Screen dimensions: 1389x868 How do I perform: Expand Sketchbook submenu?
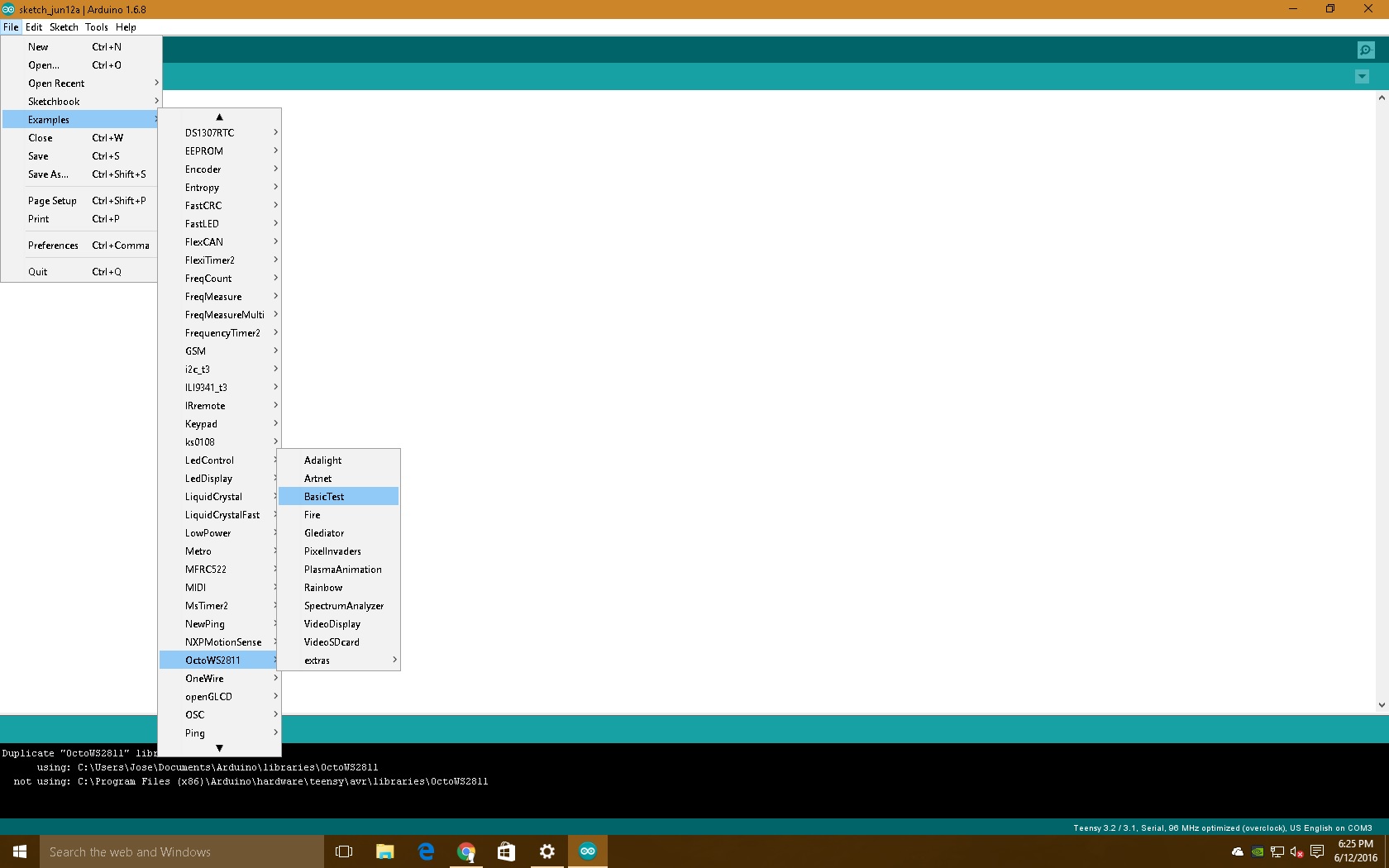click(x=81, y=102)
